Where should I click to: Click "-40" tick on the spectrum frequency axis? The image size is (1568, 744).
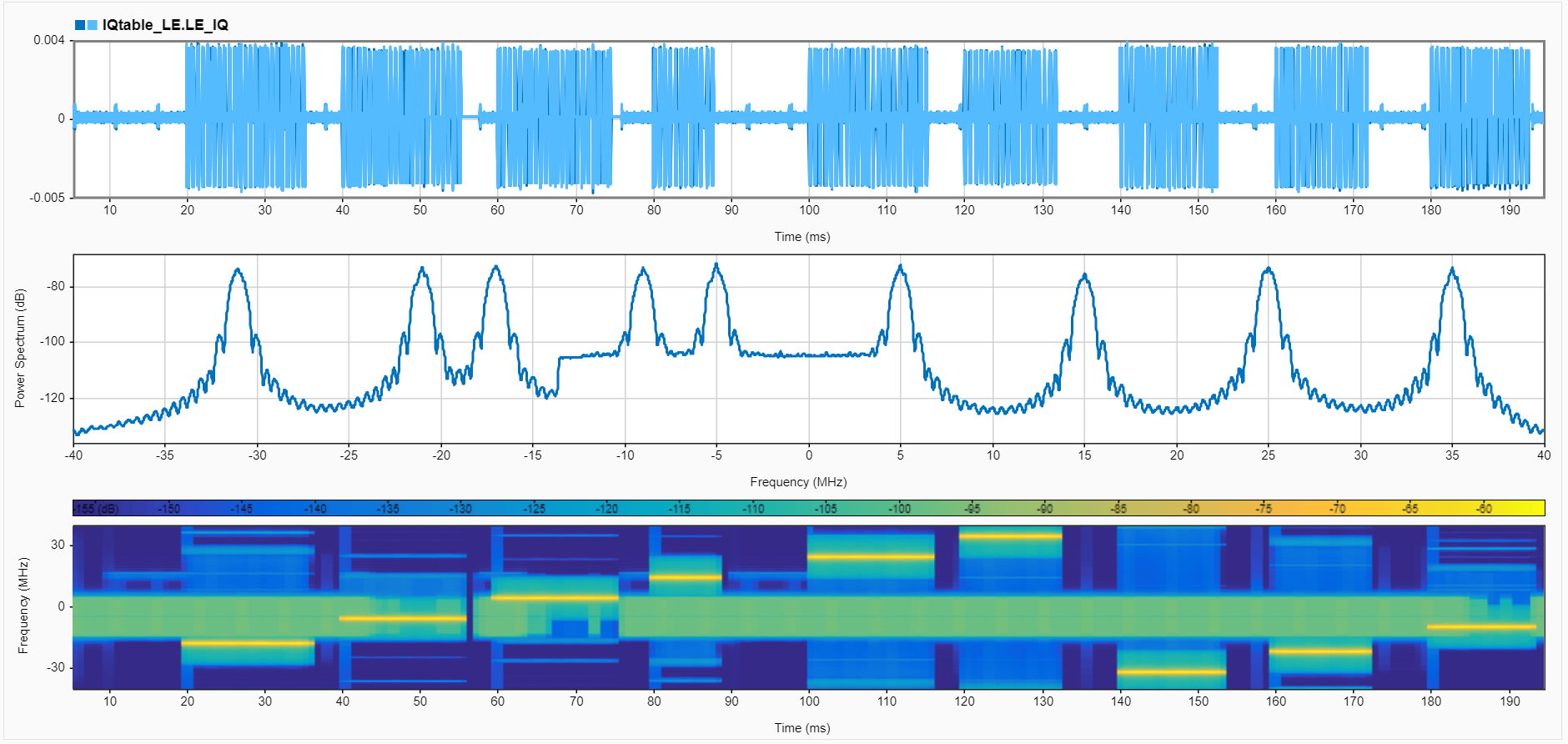(x=73, y=455)
